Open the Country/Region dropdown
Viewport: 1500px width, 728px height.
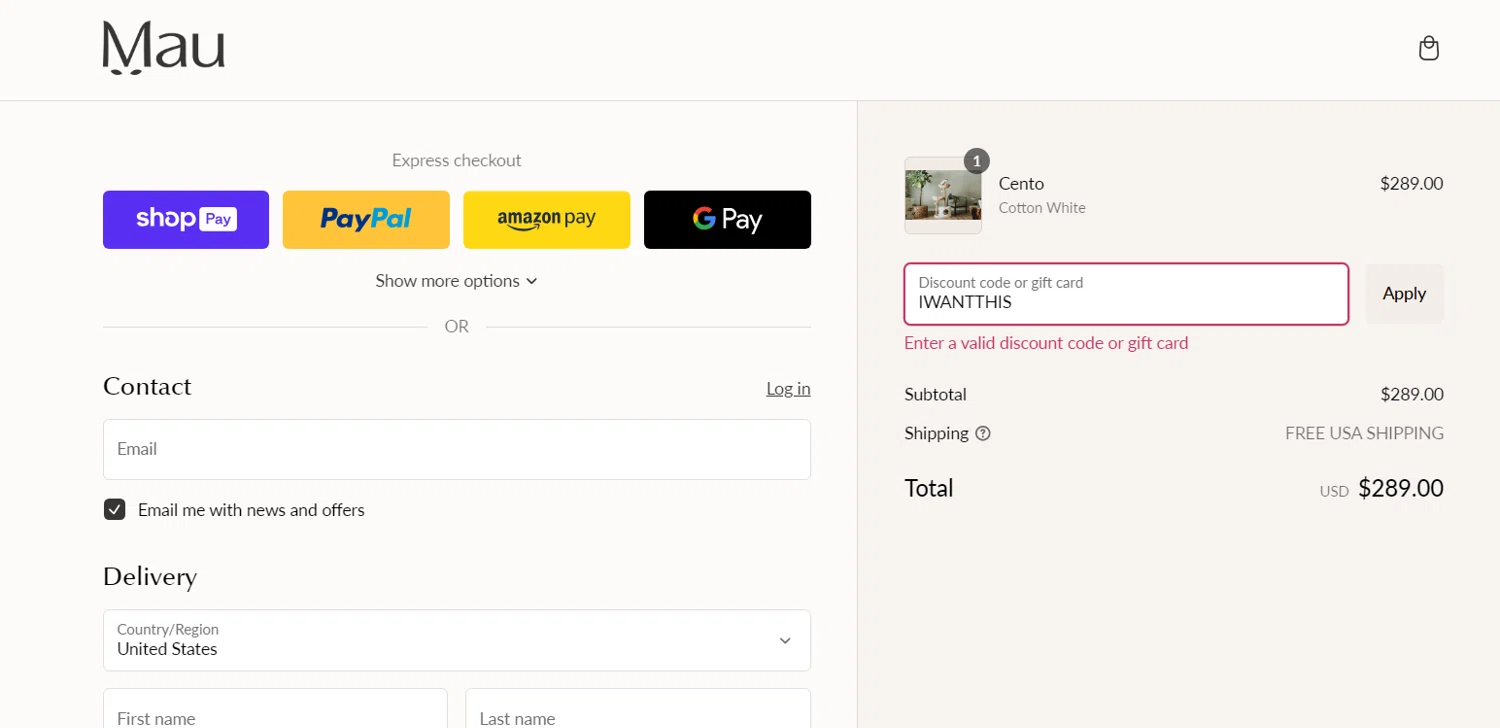click(457, 640)
